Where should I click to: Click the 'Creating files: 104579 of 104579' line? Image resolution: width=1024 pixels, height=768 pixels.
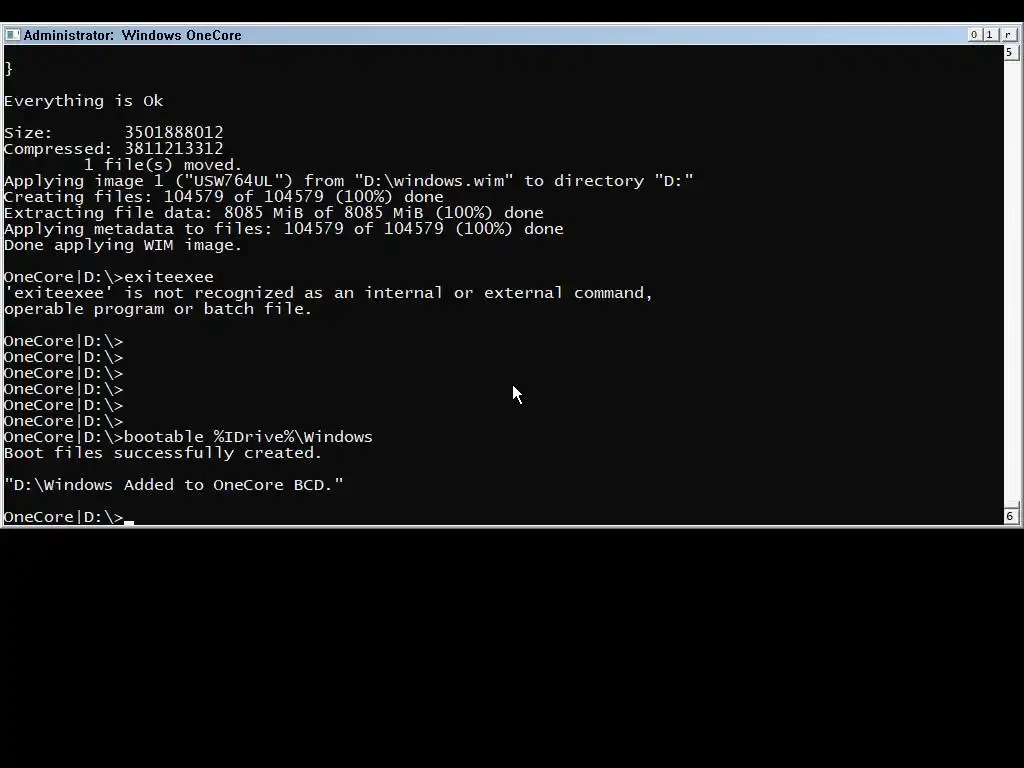coord(224,197)
